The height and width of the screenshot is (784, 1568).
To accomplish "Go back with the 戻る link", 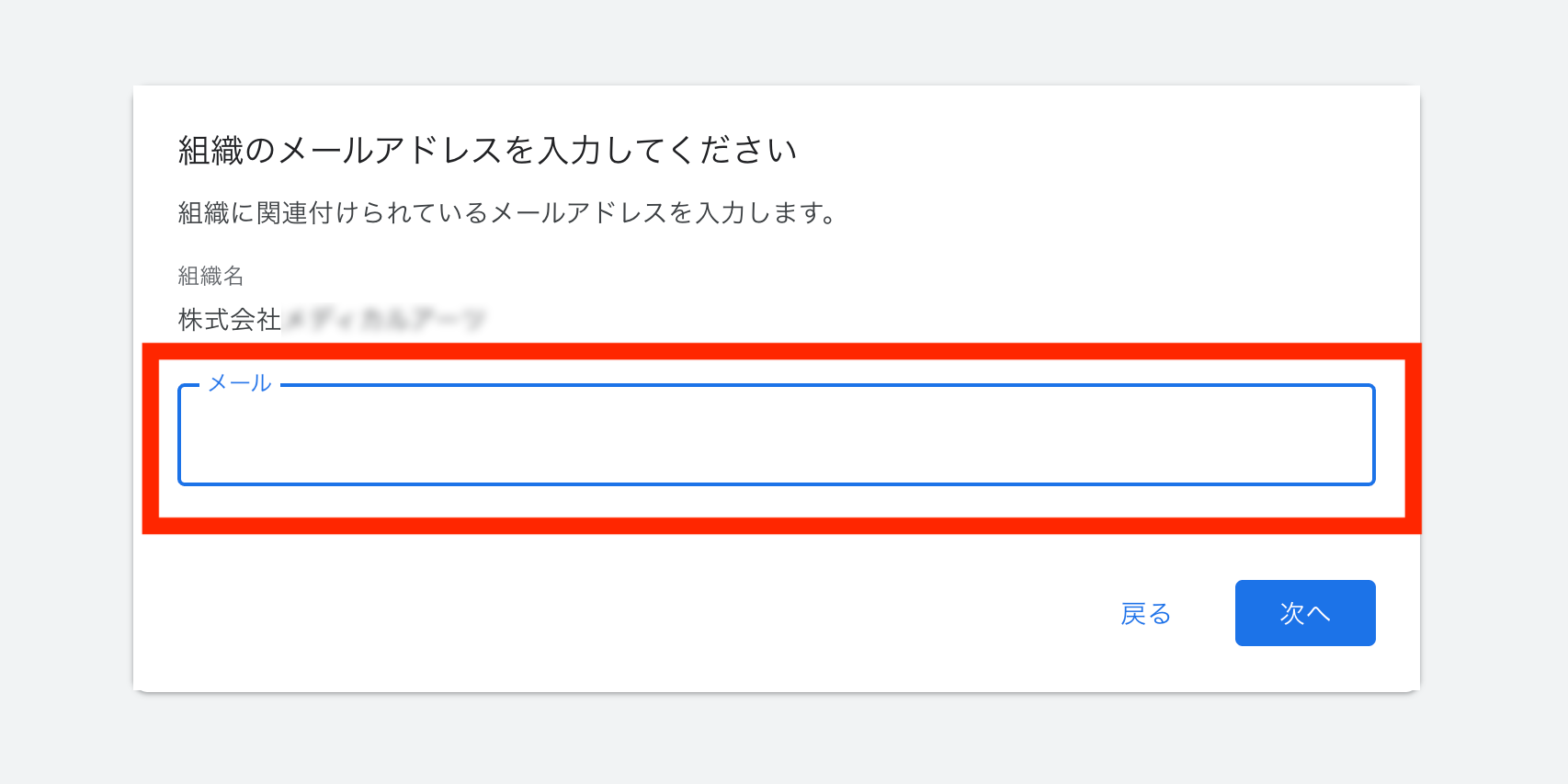I will (x=1145, y=614).
